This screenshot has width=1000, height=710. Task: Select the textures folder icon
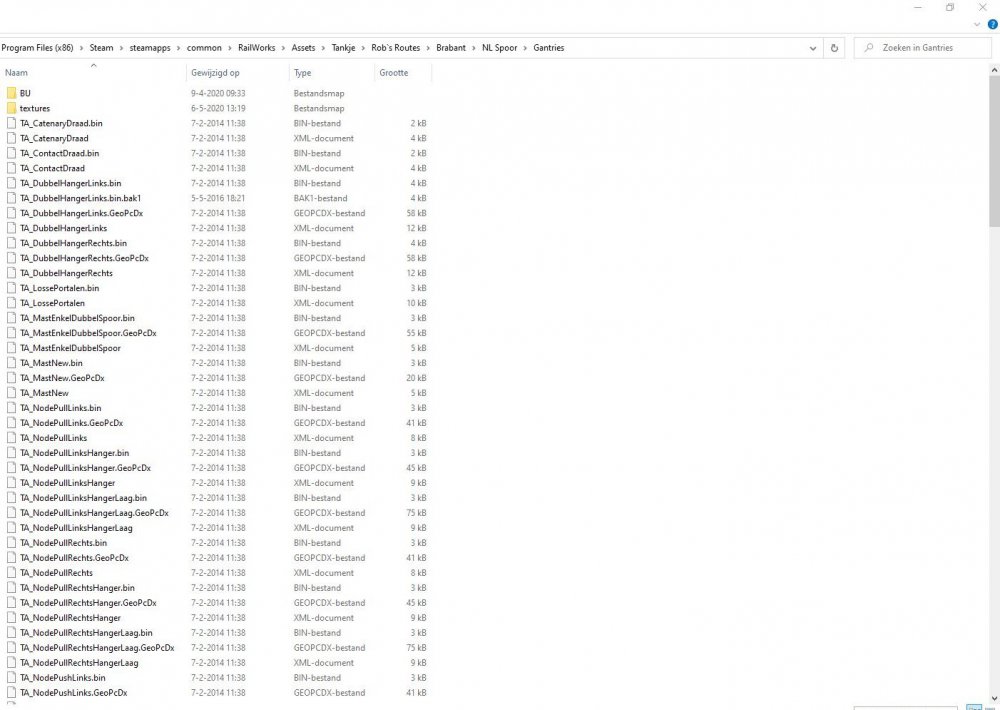click(11, 108)
